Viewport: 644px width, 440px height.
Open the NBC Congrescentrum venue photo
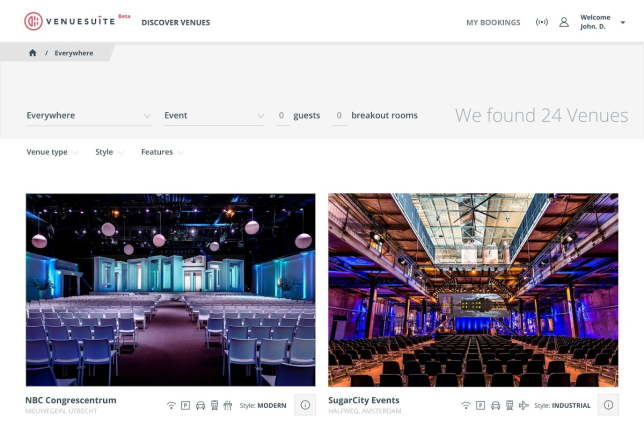pyautogui.click(x=170, y=290)
